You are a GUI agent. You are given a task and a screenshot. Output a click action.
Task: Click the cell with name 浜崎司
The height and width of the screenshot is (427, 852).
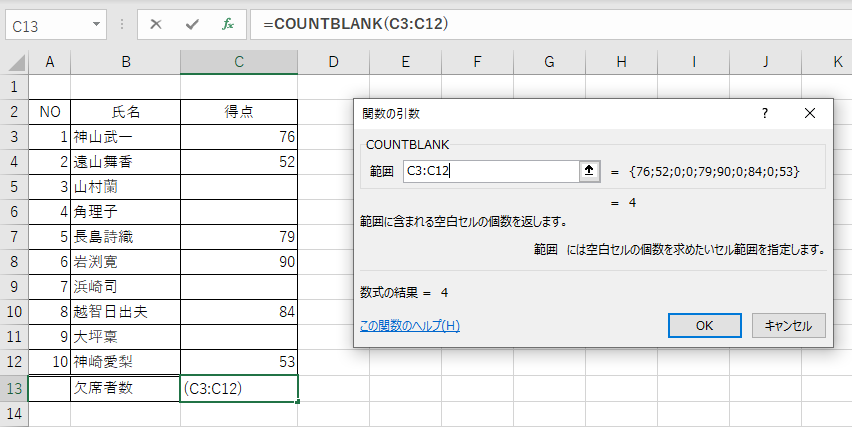126,287
